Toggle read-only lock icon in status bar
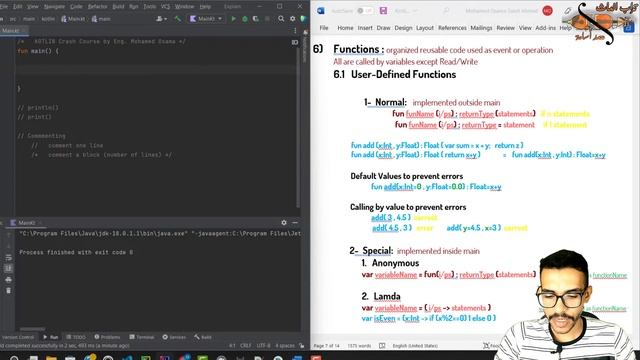 pos(302,346)
